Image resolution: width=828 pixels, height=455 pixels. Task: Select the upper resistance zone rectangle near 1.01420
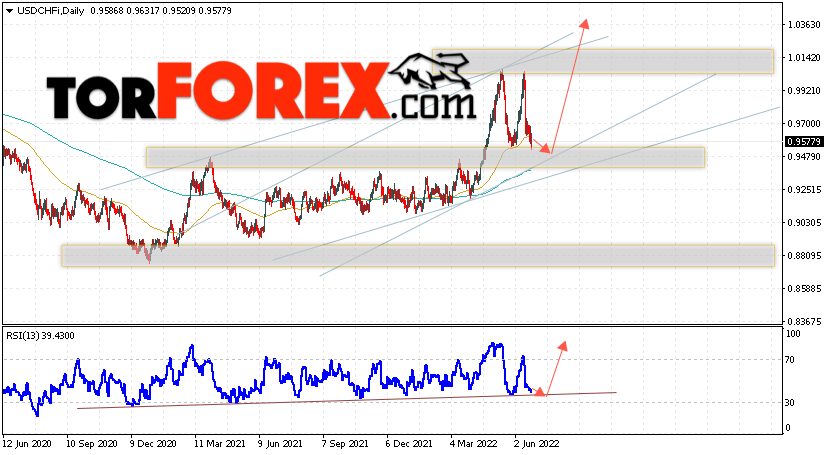[603, 61]
